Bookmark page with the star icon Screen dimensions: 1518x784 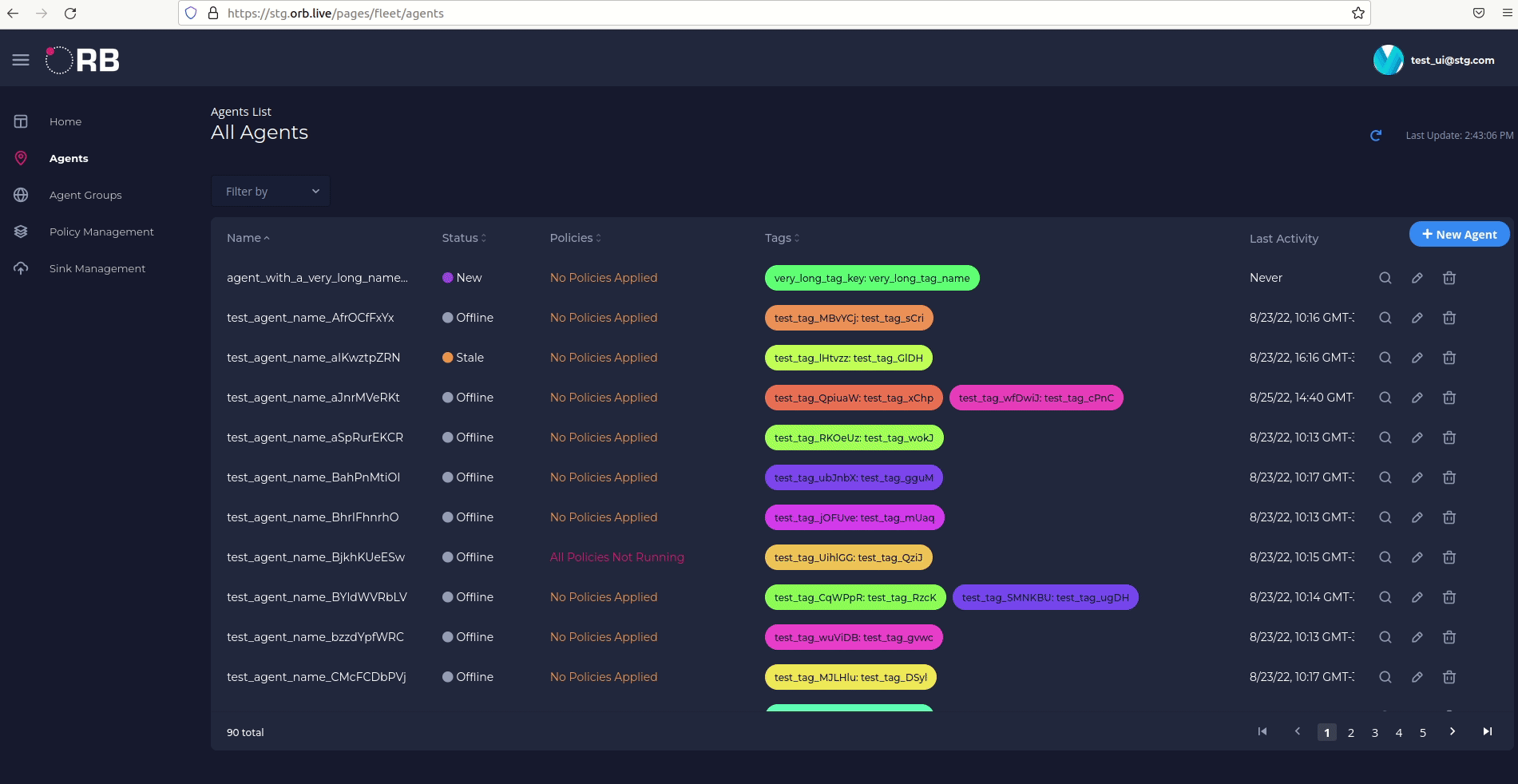click(1357, 13)
